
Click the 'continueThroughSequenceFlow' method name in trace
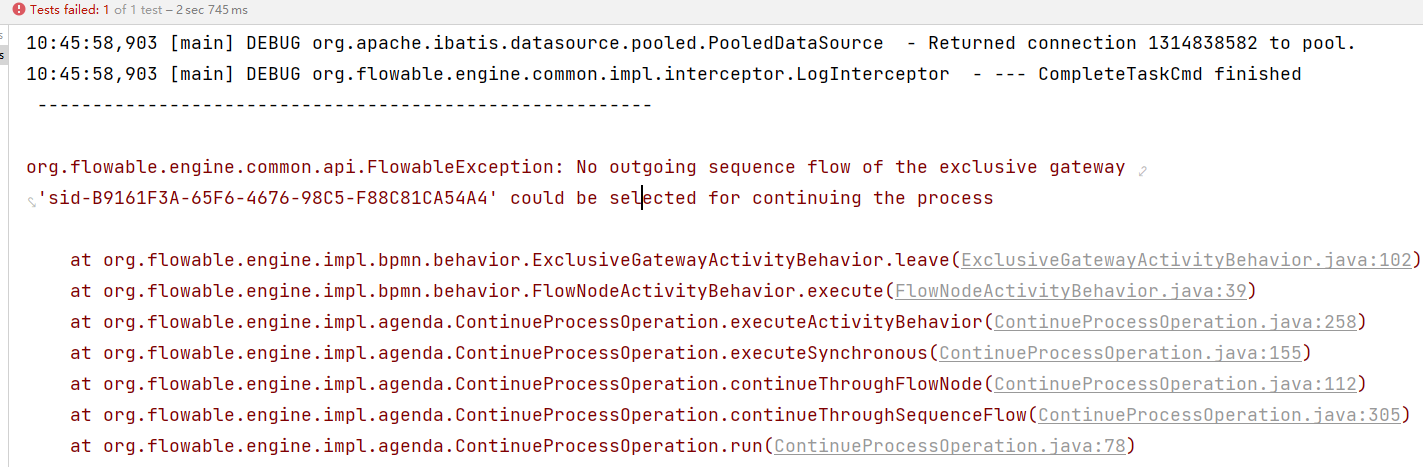click(878, 415)
